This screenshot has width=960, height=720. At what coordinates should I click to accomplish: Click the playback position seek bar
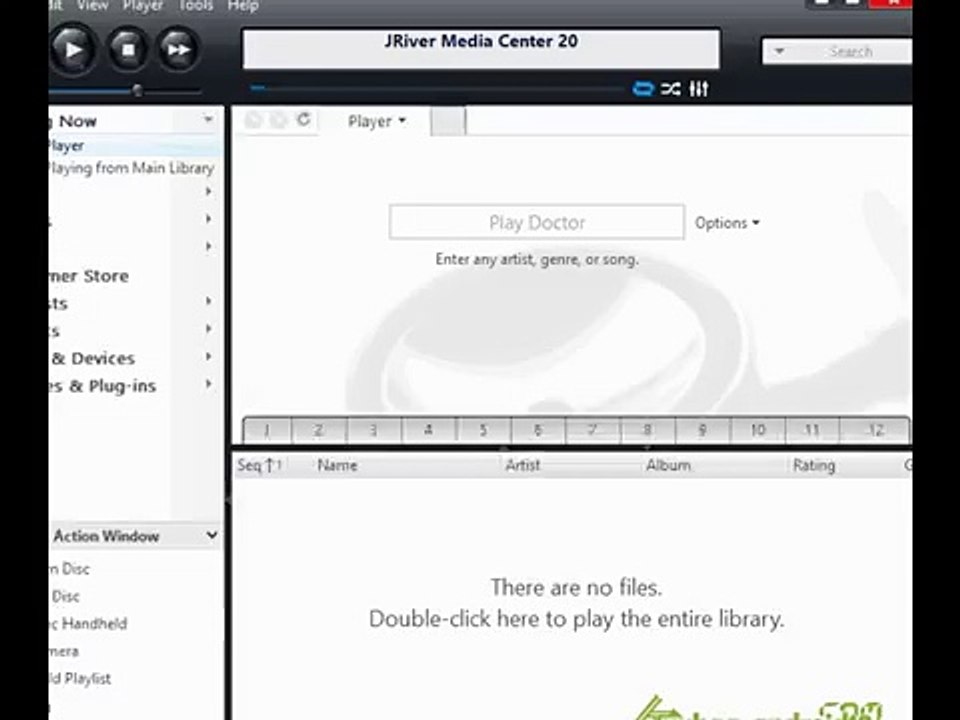[x=438, y=89]
